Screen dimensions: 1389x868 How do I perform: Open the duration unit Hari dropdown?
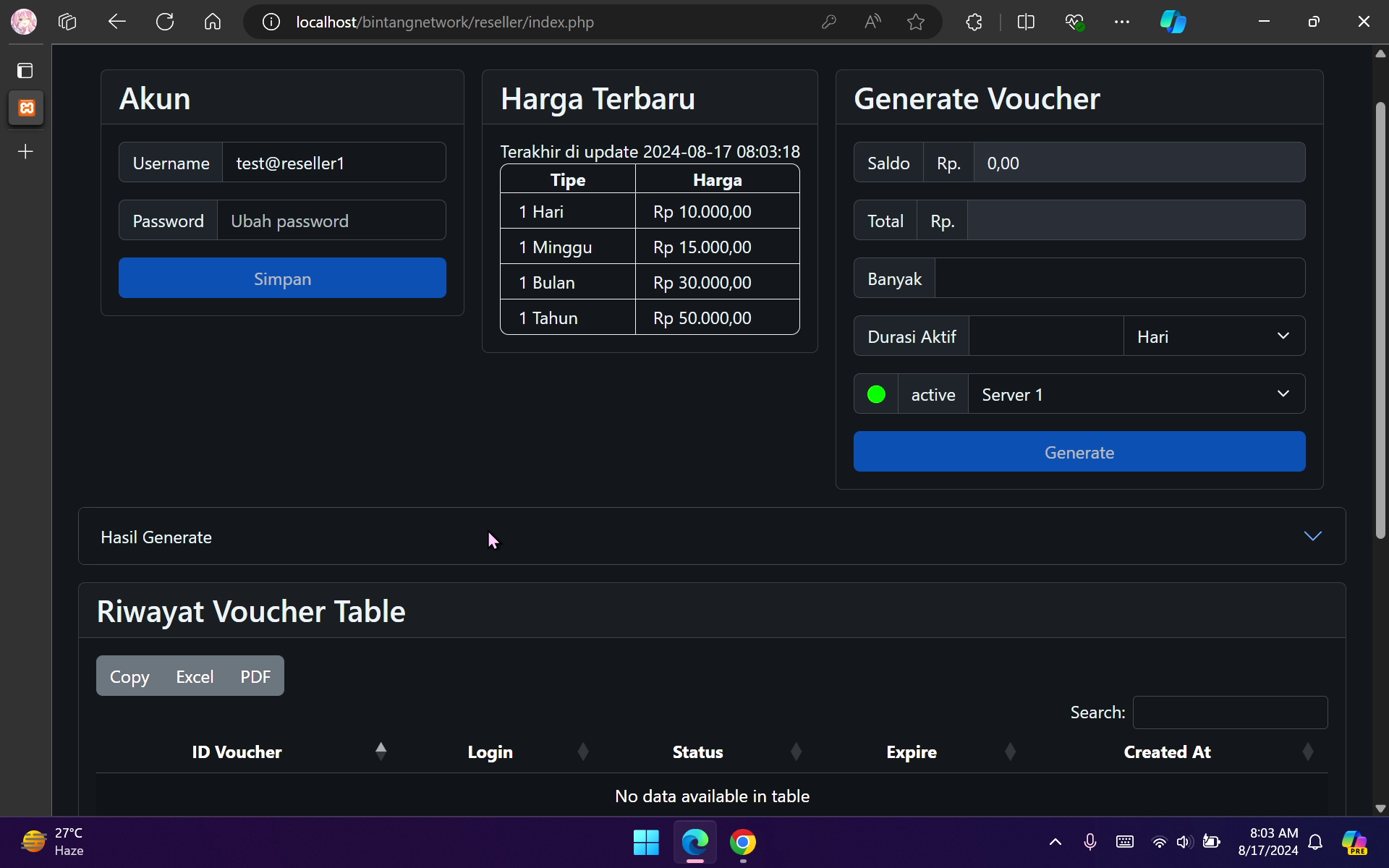1214,336
